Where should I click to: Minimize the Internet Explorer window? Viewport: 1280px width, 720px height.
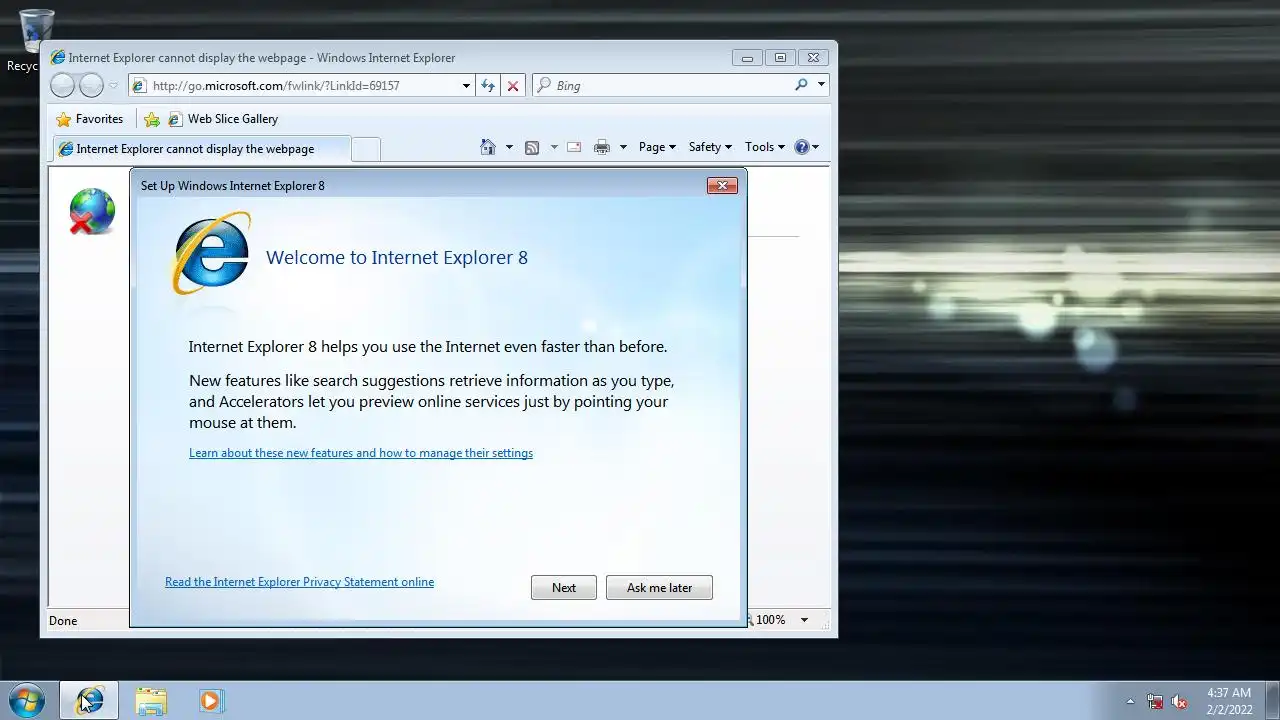pyautogui.click(x=747, y=58)
